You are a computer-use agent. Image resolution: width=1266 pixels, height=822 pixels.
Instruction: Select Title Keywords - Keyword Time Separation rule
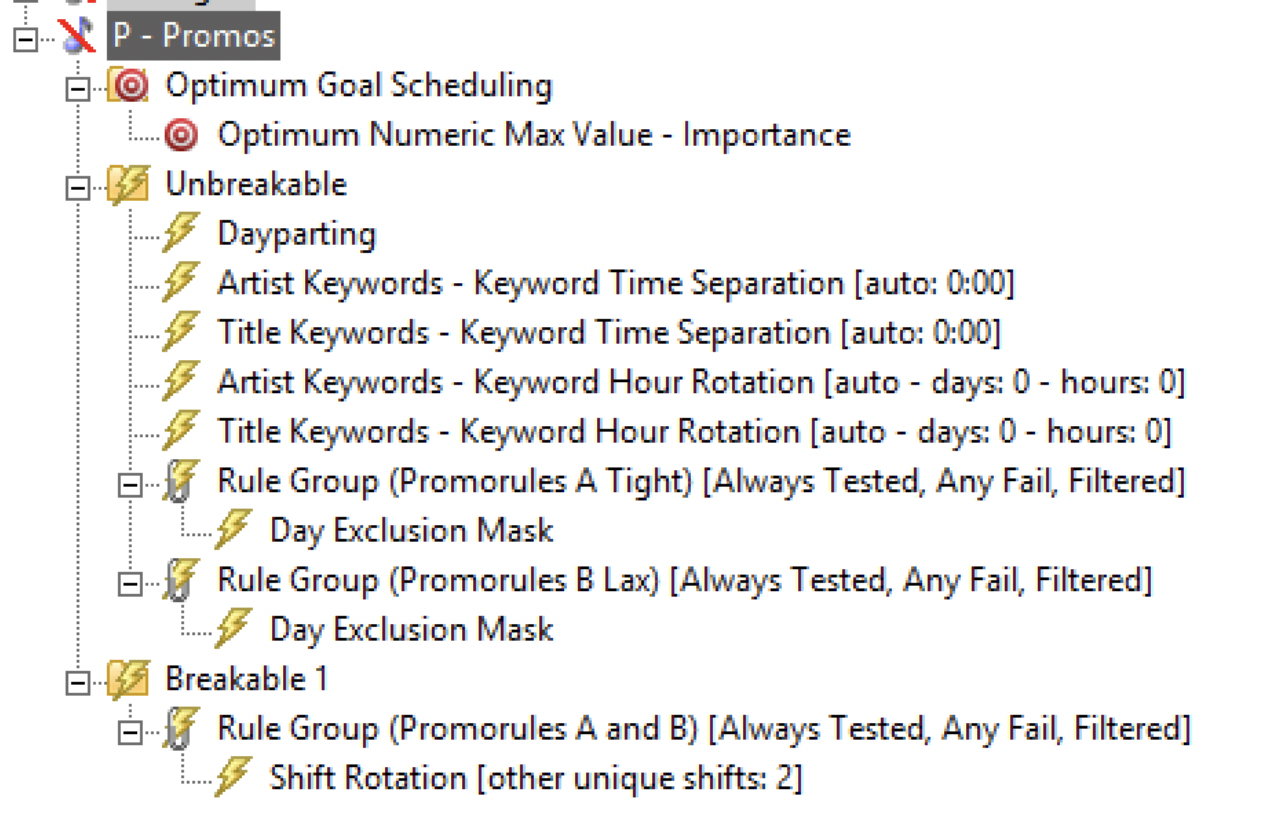click(609, 333)
